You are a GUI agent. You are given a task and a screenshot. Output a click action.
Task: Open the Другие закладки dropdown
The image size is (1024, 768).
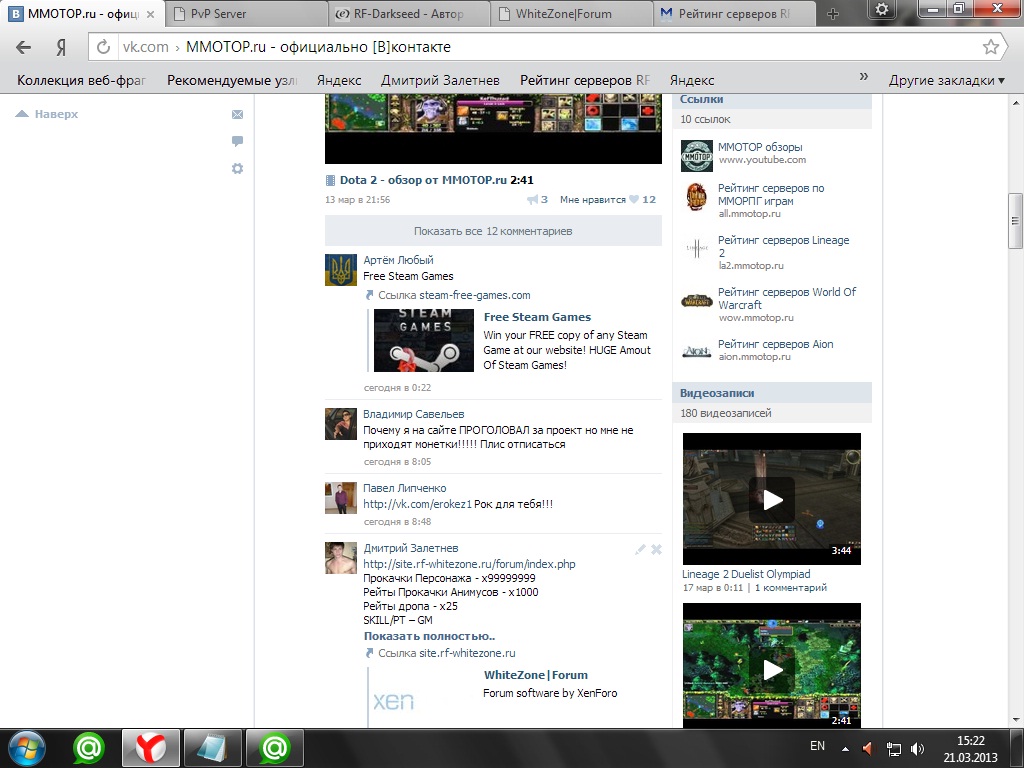pos(946,80)
